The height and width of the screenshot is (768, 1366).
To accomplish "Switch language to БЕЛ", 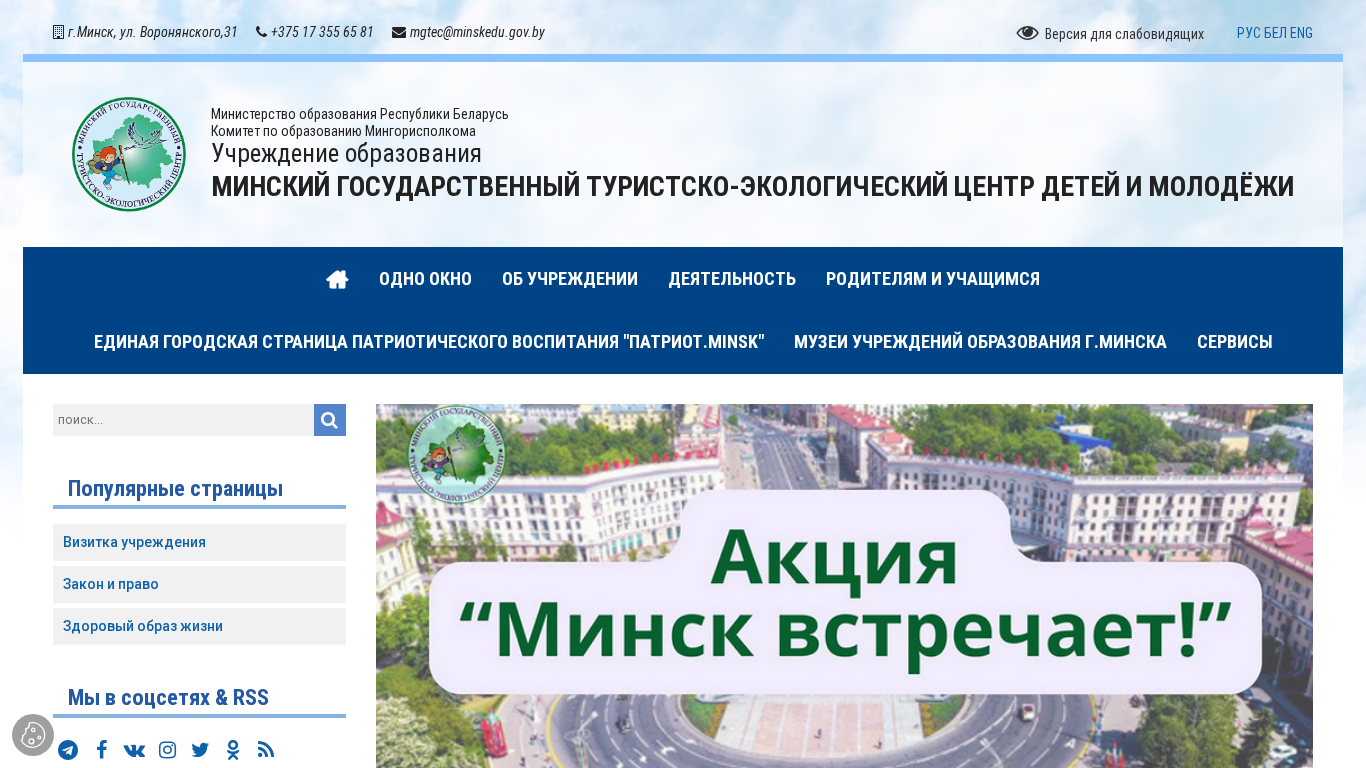I will [1276, 33].
